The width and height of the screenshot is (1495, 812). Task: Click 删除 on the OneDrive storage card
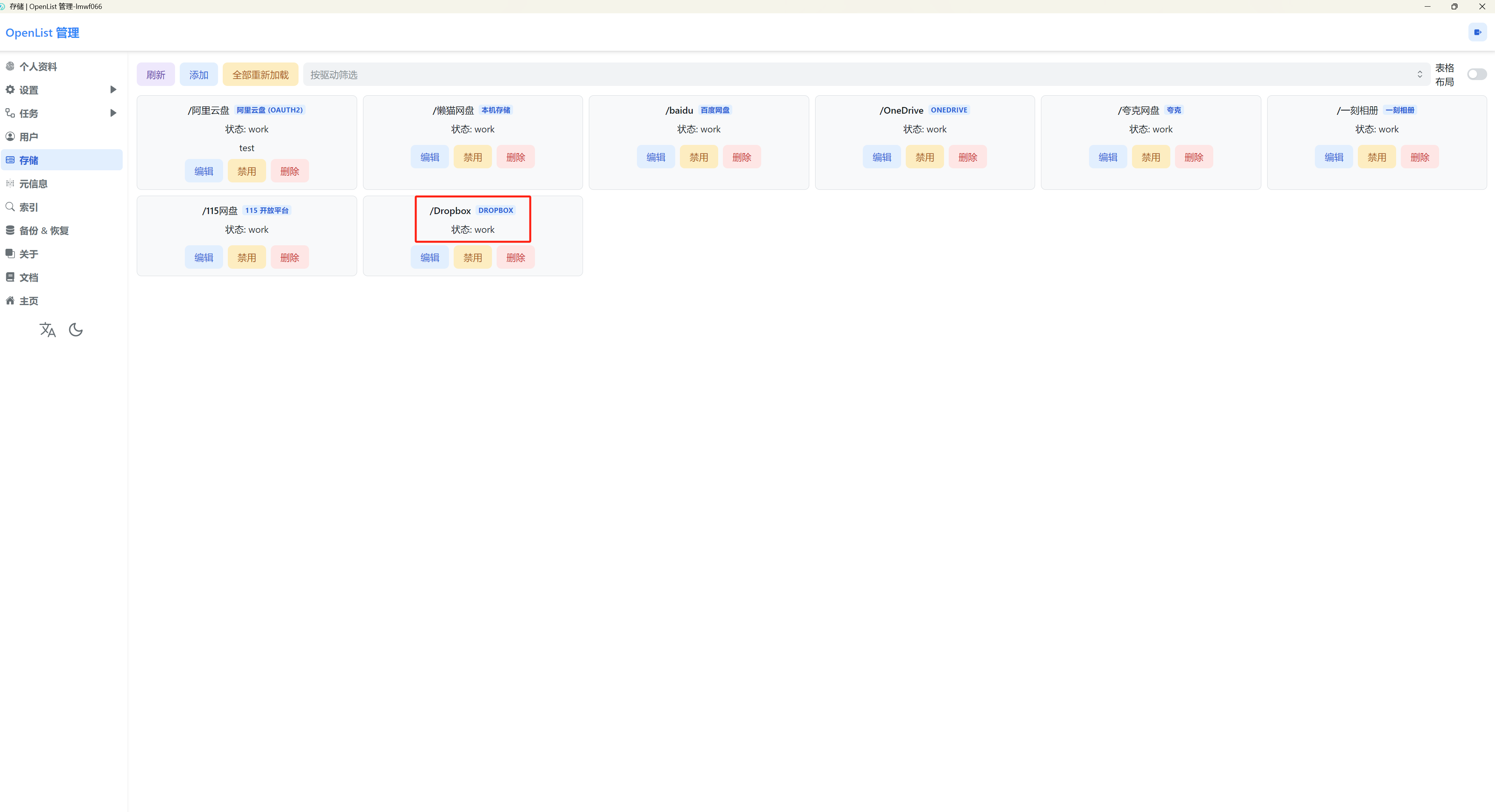pos(967,157)
